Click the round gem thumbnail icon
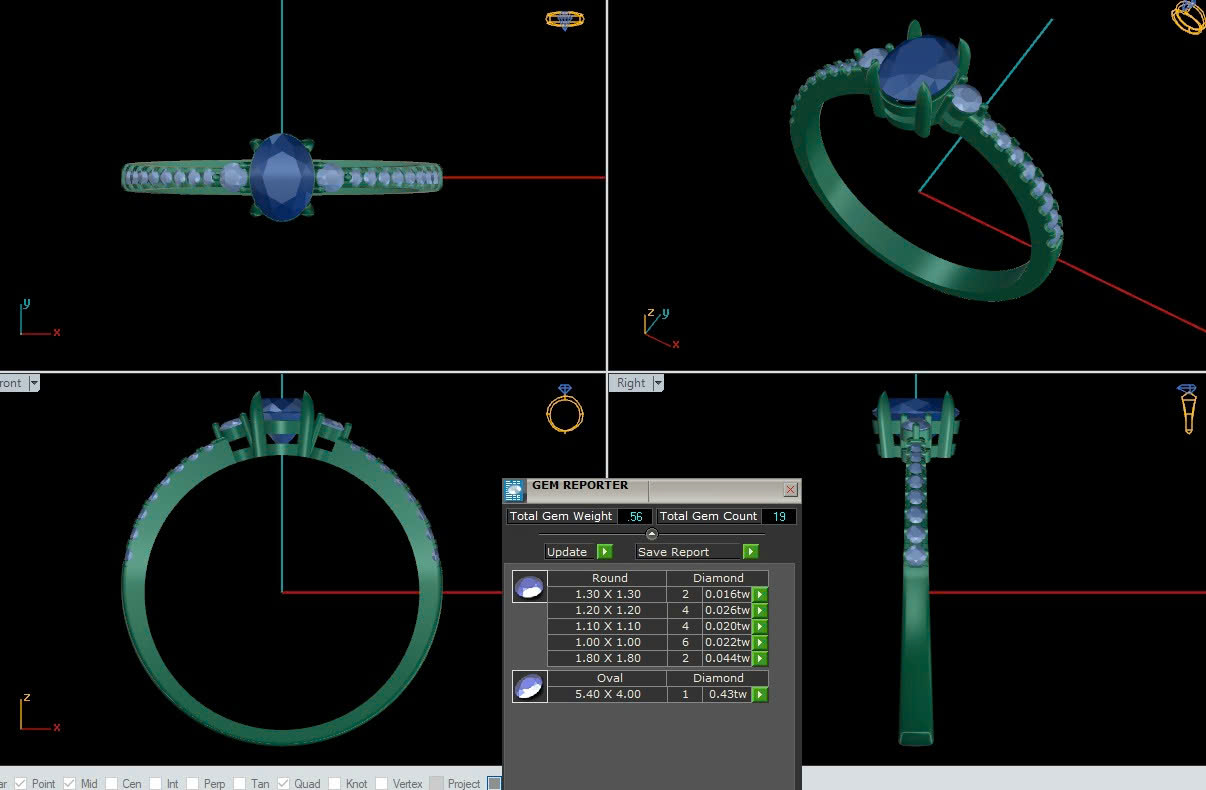Viewport: 1206px width, 790px height. 529,586
